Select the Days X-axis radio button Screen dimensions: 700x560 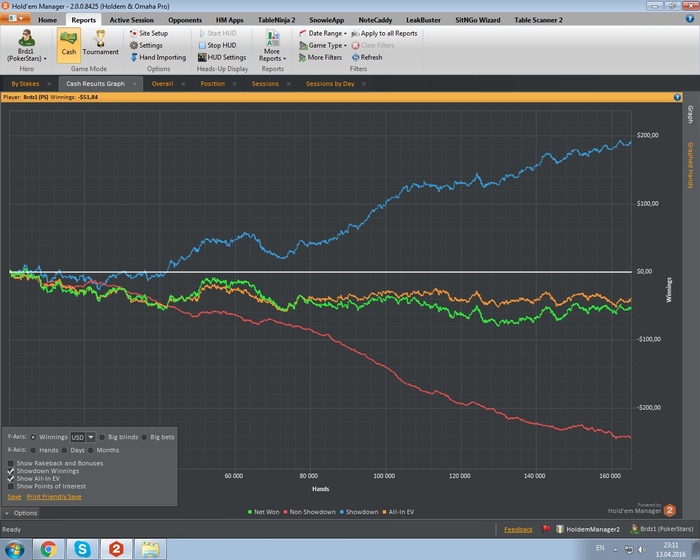pos(64,450)
